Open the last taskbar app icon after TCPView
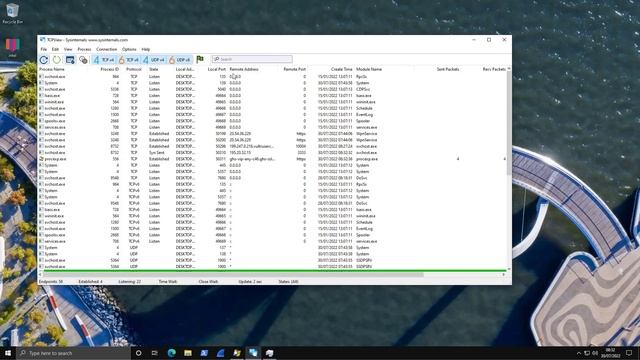Viewport: 640px width, 360px height. [269, 353]
